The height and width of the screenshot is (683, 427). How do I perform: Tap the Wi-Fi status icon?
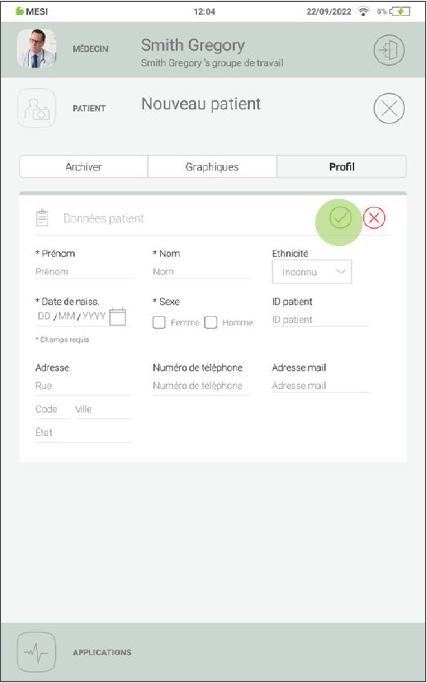click(363, 12)
